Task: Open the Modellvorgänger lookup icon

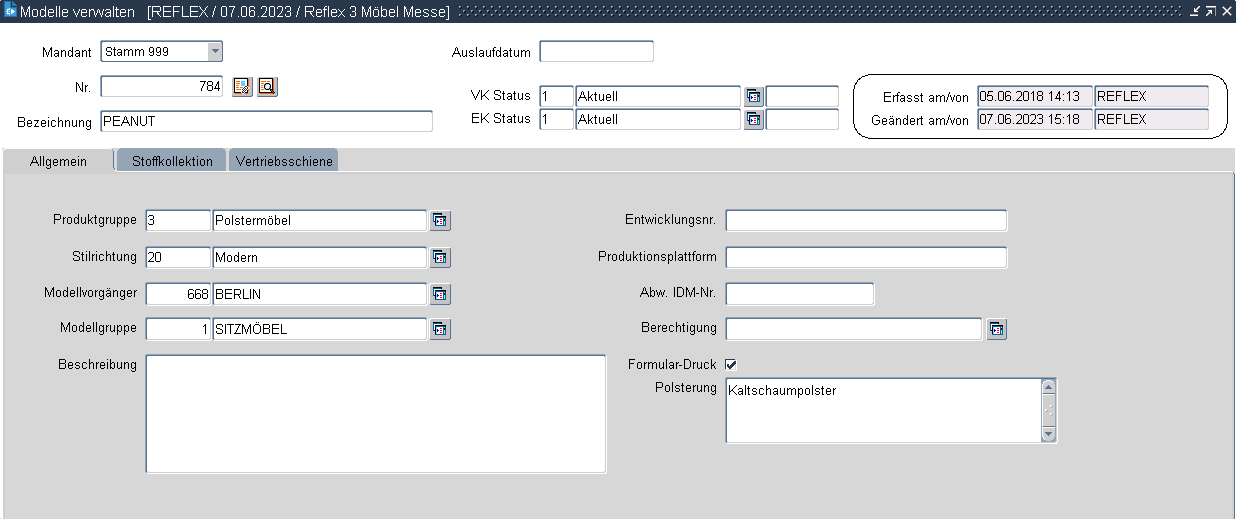Action: click(x=440, y=294)
